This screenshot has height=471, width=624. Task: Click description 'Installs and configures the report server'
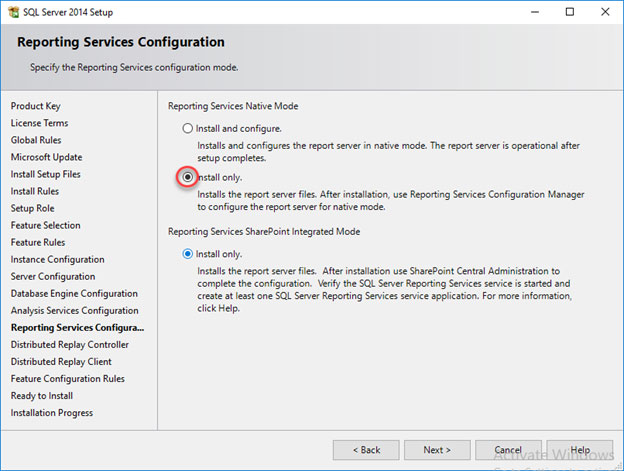click(388, 152)
